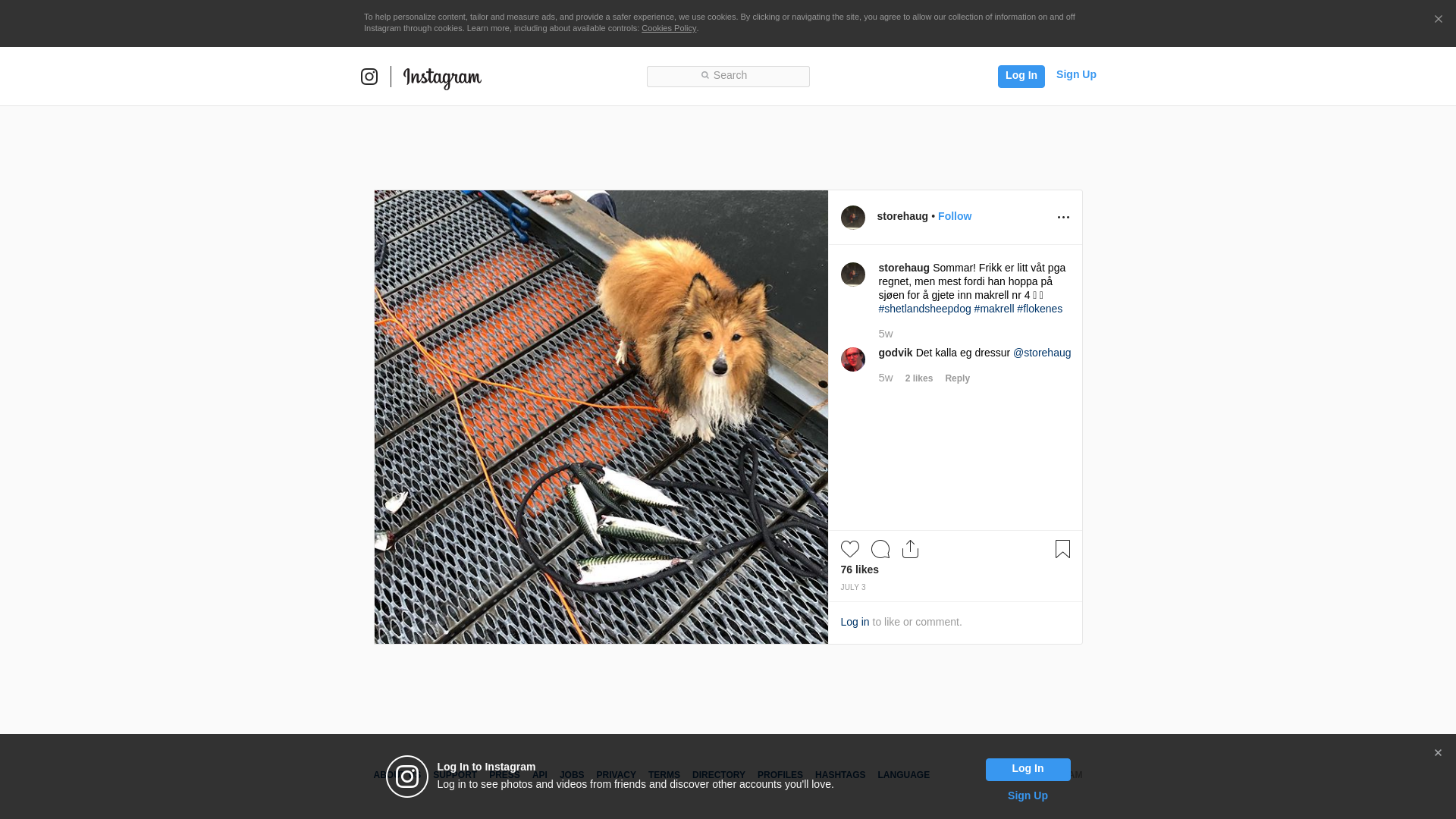The image size is (1456, 819).
Task: Open the #shetlandsheepdog hashtag
Action: click(924, 309)
